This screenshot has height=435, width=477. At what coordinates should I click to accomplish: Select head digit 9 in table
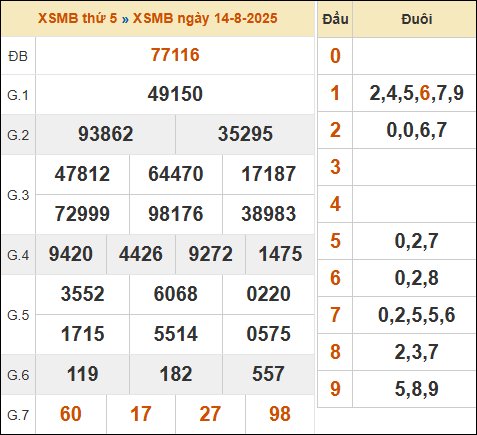[x=335, y=389]
